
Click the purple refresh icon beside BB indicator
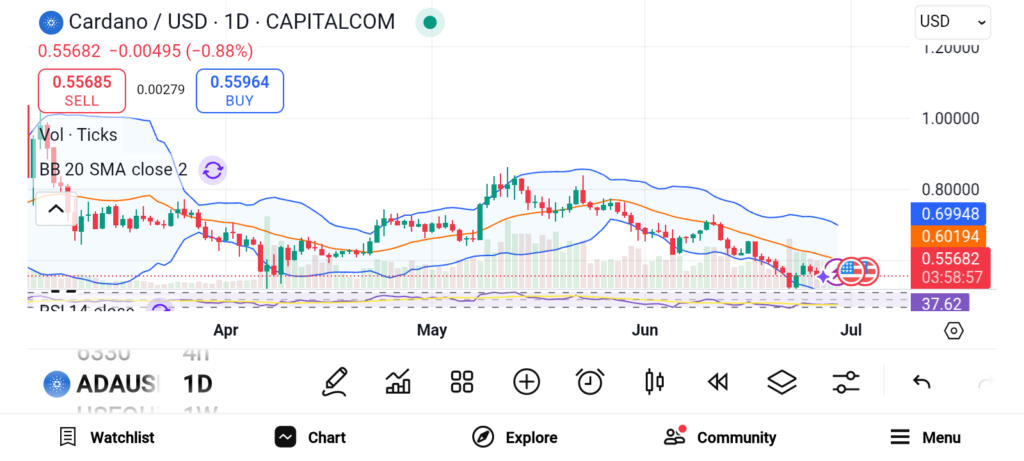(x=212, y=170)
